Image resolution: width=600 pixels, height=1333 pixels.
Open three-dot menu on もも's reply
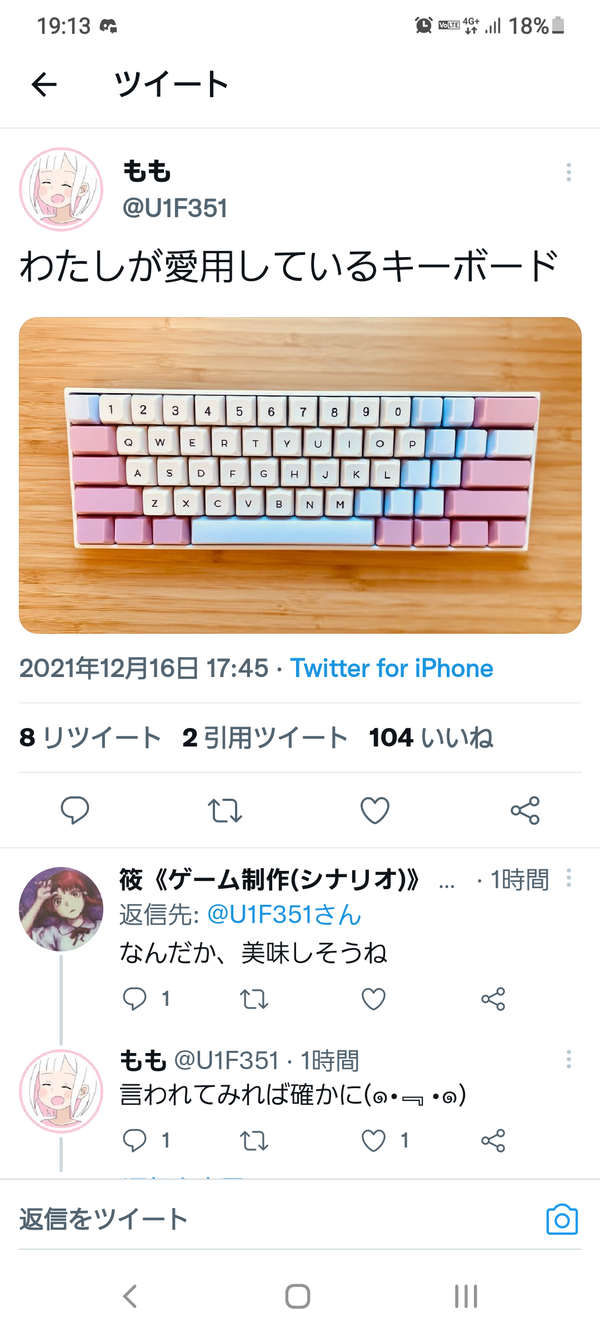point(569,1059)
